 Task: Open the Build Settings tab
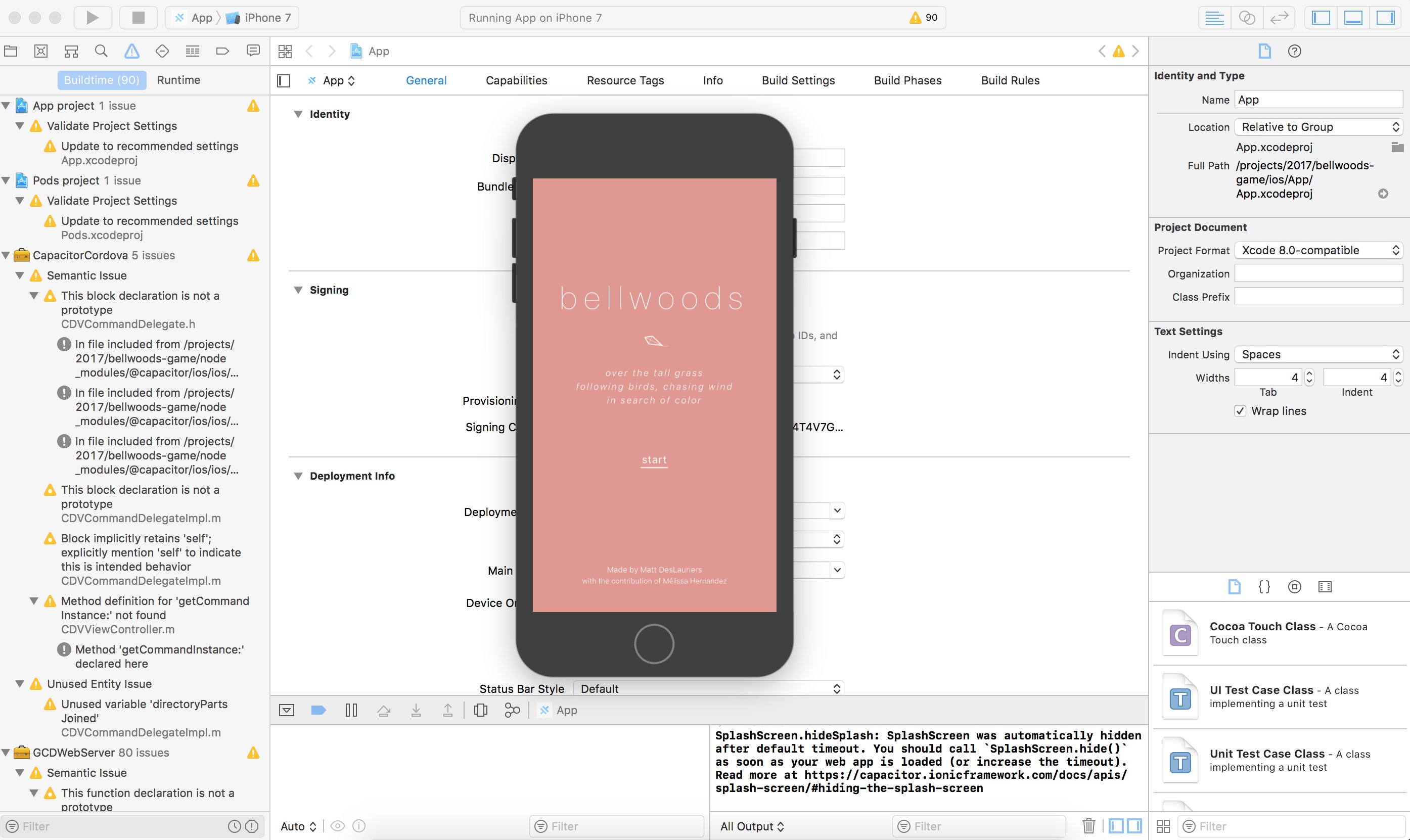point(798,80)
